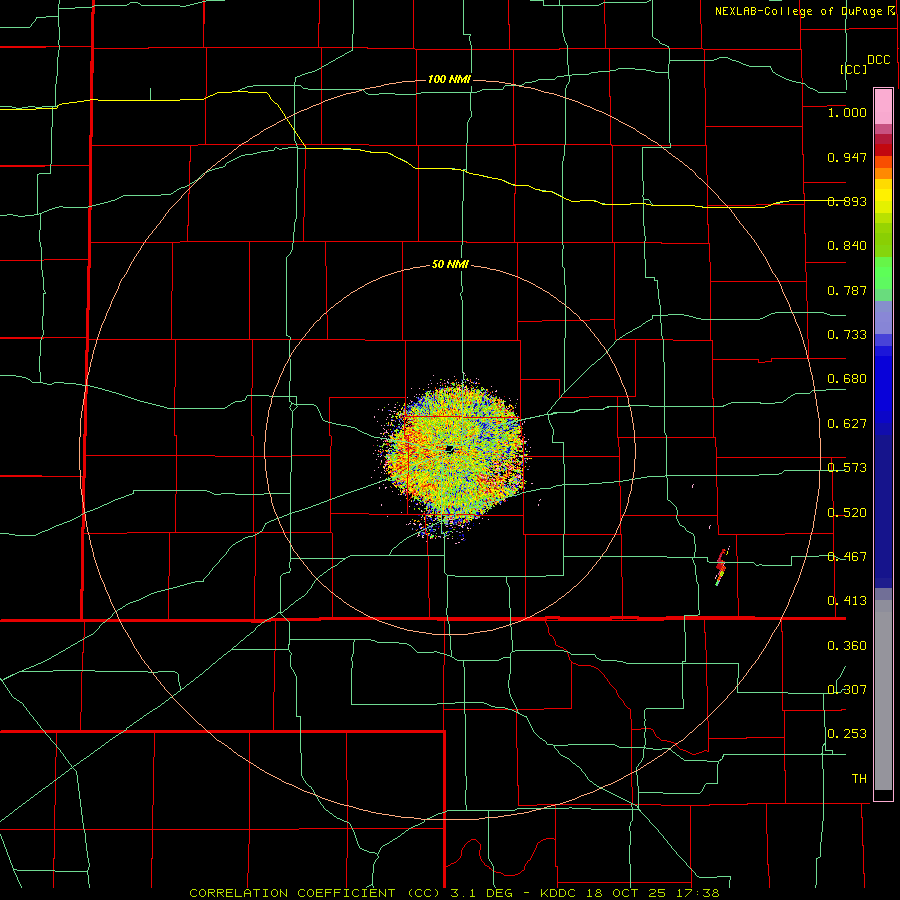The image size is (900, 900).
Task: Select the 0.680 scale value
Action: coord(847,379)
